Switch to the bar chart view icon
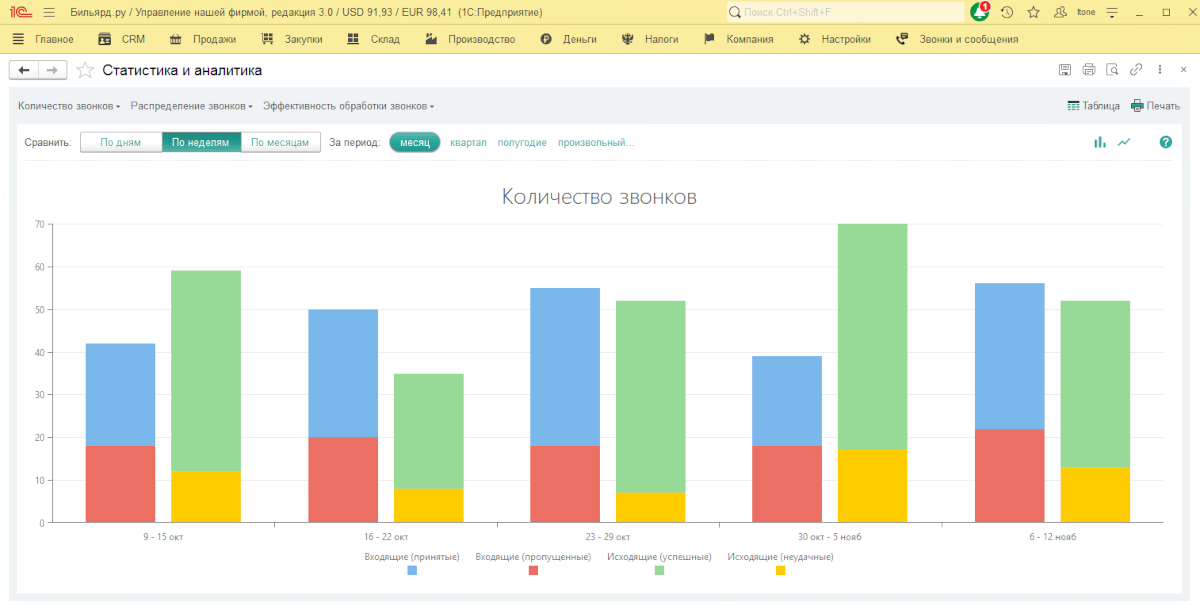Viewport: 1200px width, 606px height. [1100, 142]
